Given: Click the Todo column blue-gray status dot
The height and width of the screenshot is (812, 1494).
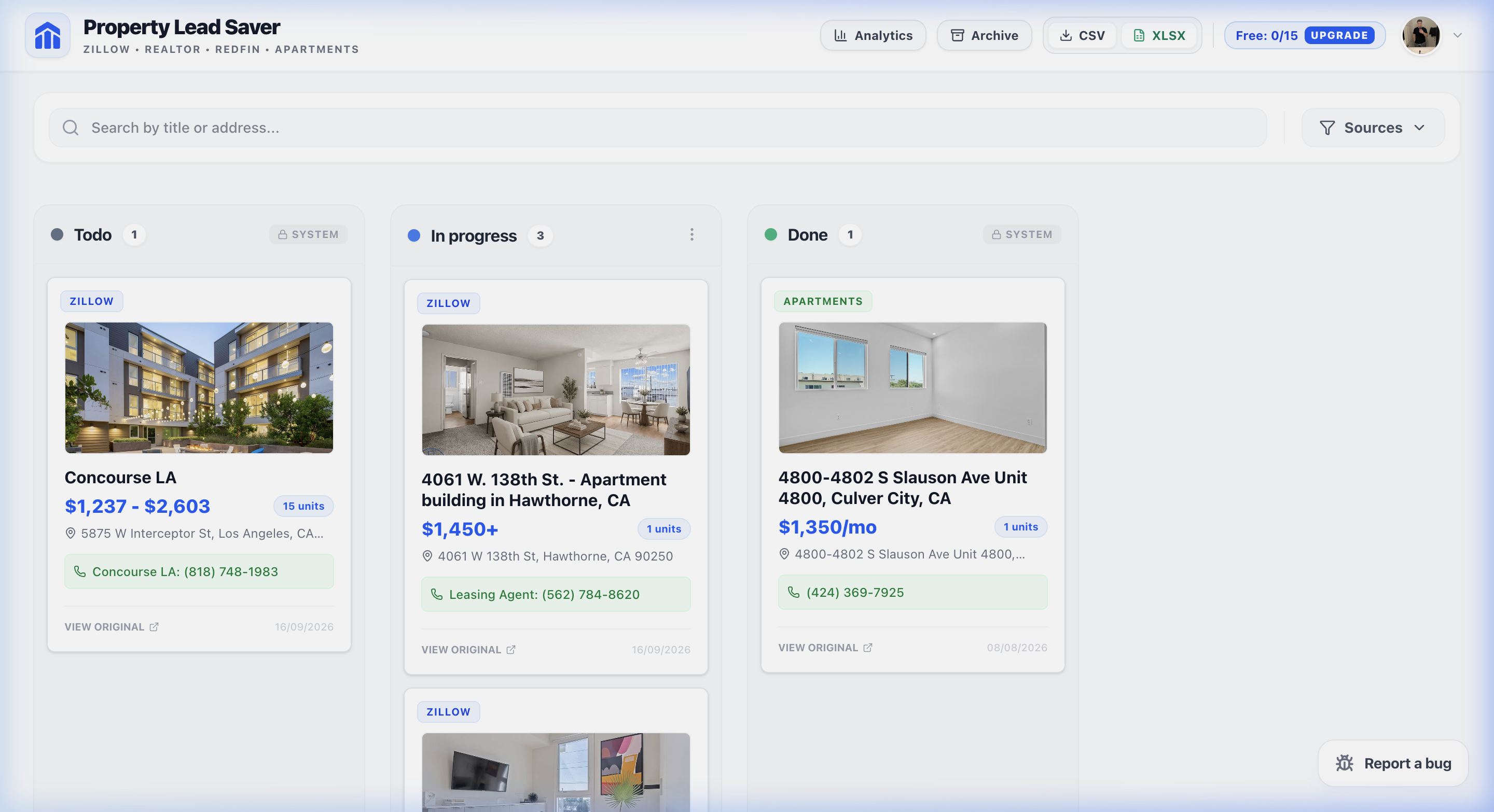Looking at the screenshot, I should (x=57, y=235).
